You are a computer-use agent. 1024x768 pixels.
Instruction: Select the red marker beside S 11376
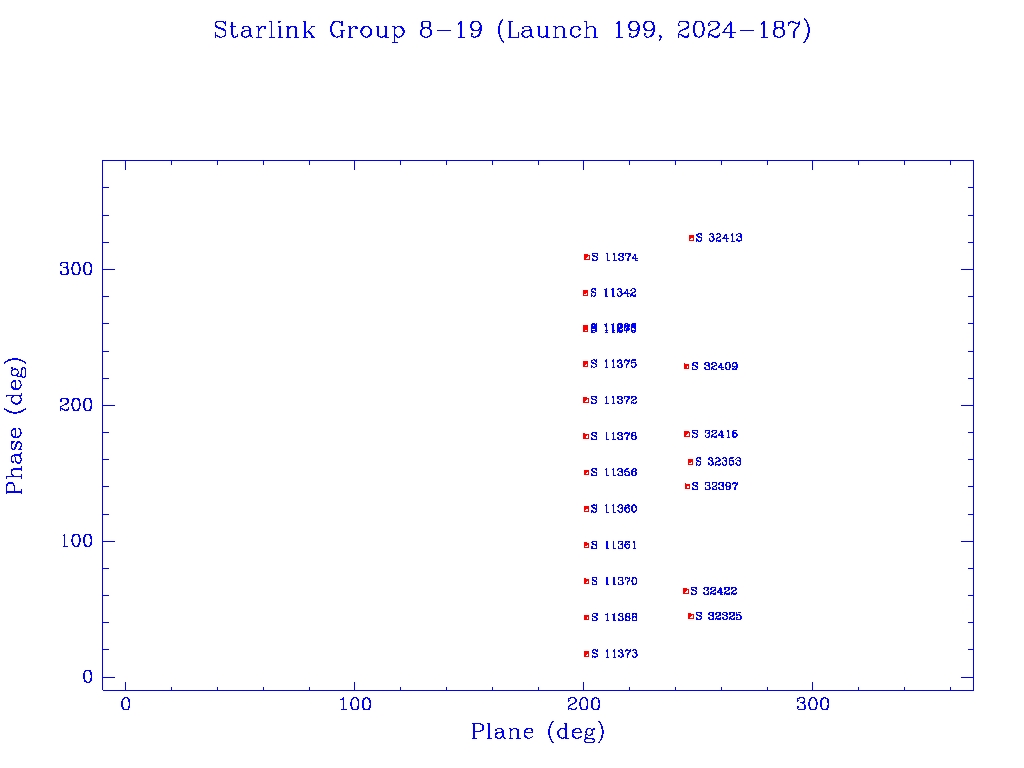coord(586,436)
